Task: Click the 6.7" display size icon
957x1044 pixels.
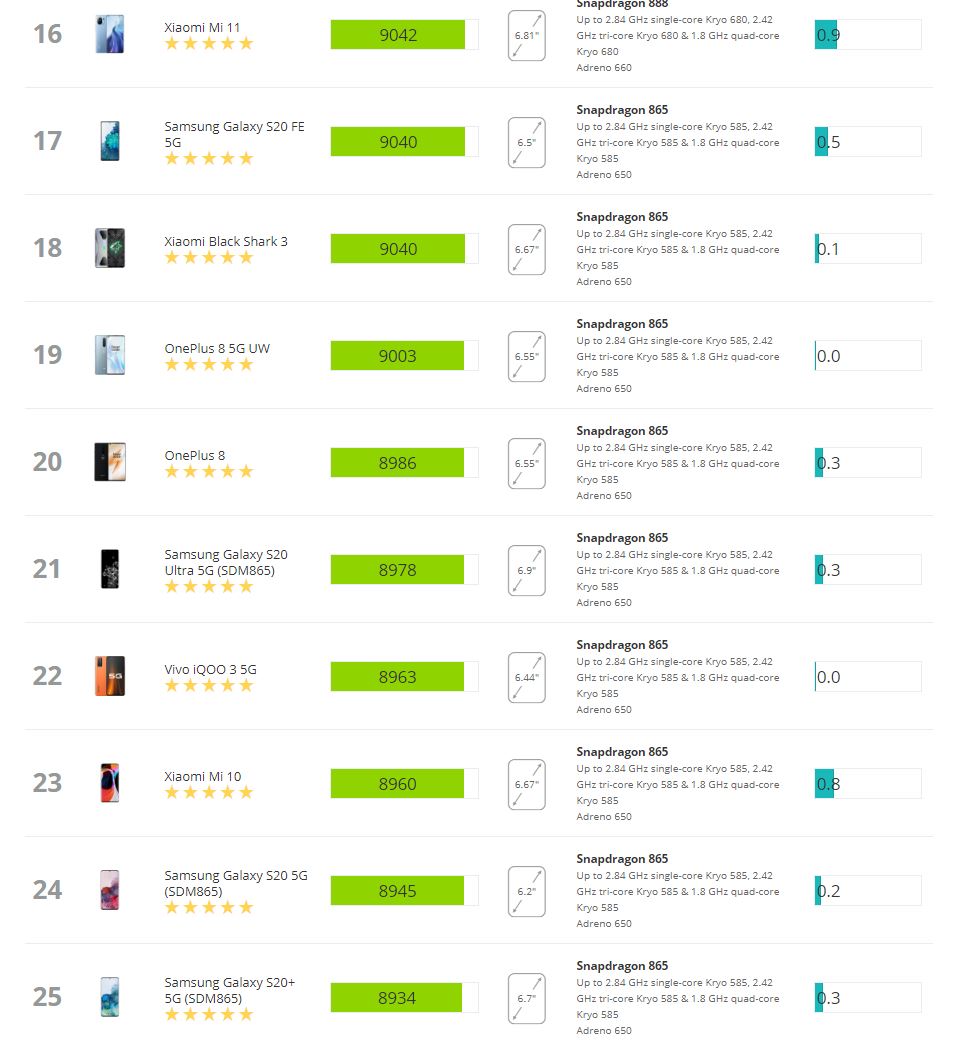Action: [526, 998]
